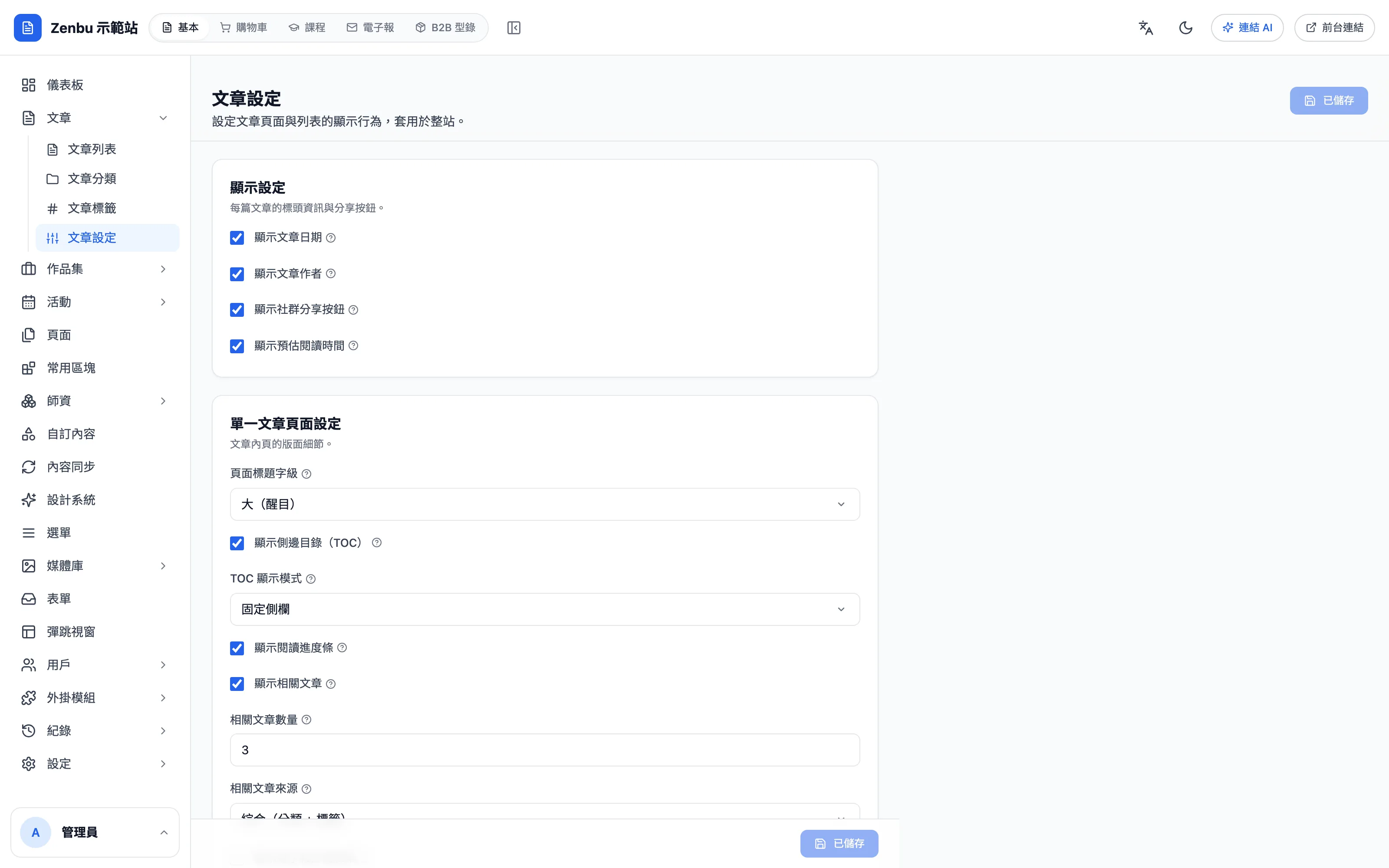Click help icon beside 相關文章來源

point(306,789)
